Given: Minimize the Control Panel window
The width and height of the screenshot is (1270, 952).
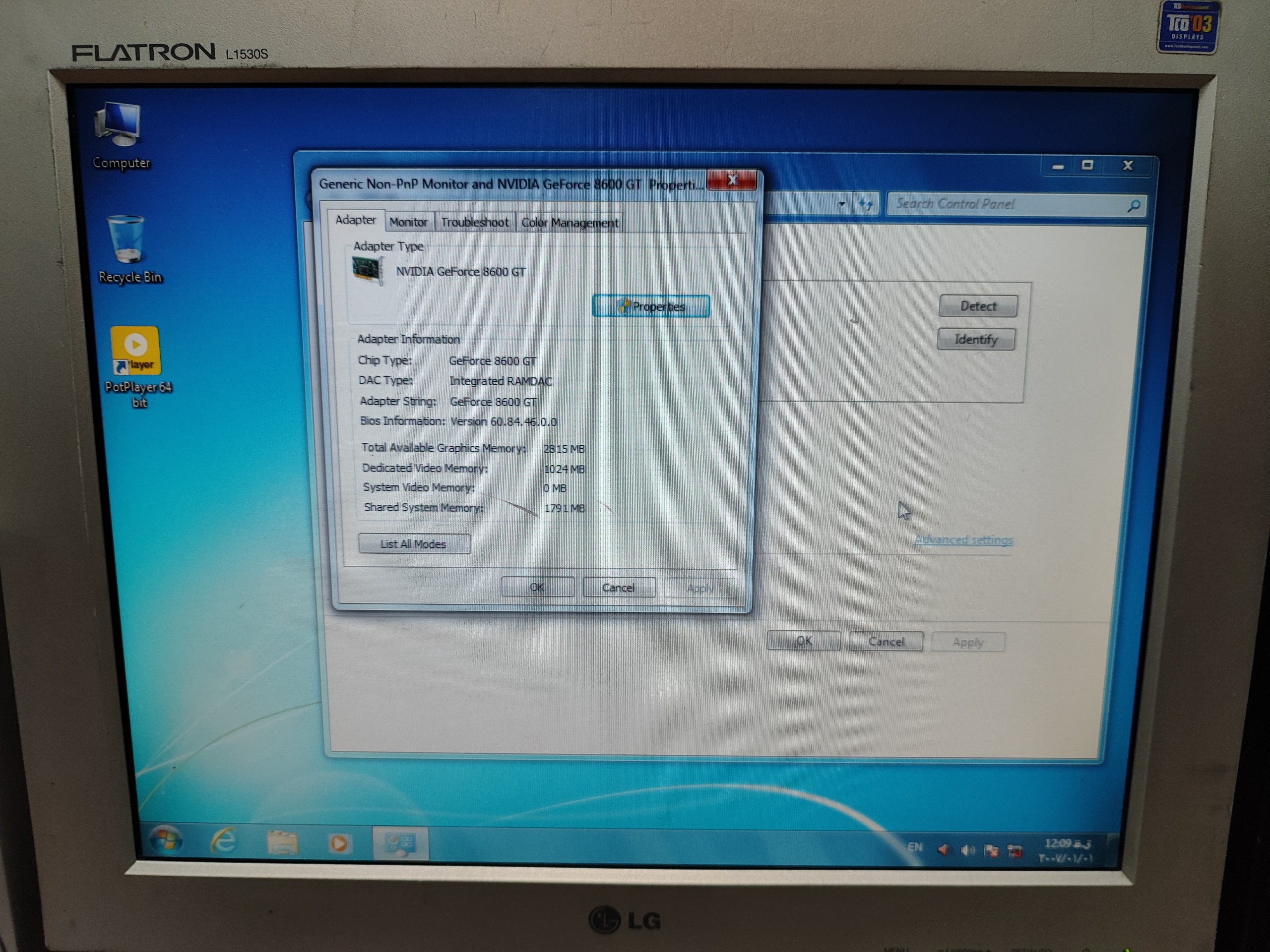Looking at the screenshot, I should [x=1058, y=166].
